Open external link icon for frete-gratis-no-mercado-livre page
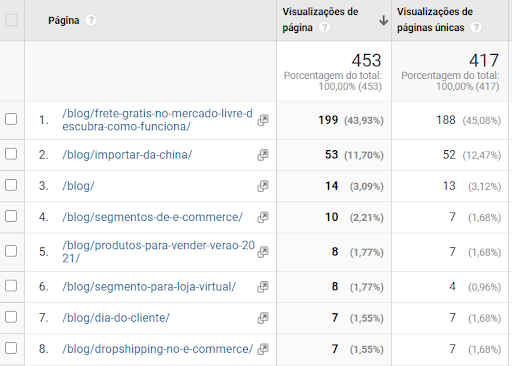 (x=263, y=120)
